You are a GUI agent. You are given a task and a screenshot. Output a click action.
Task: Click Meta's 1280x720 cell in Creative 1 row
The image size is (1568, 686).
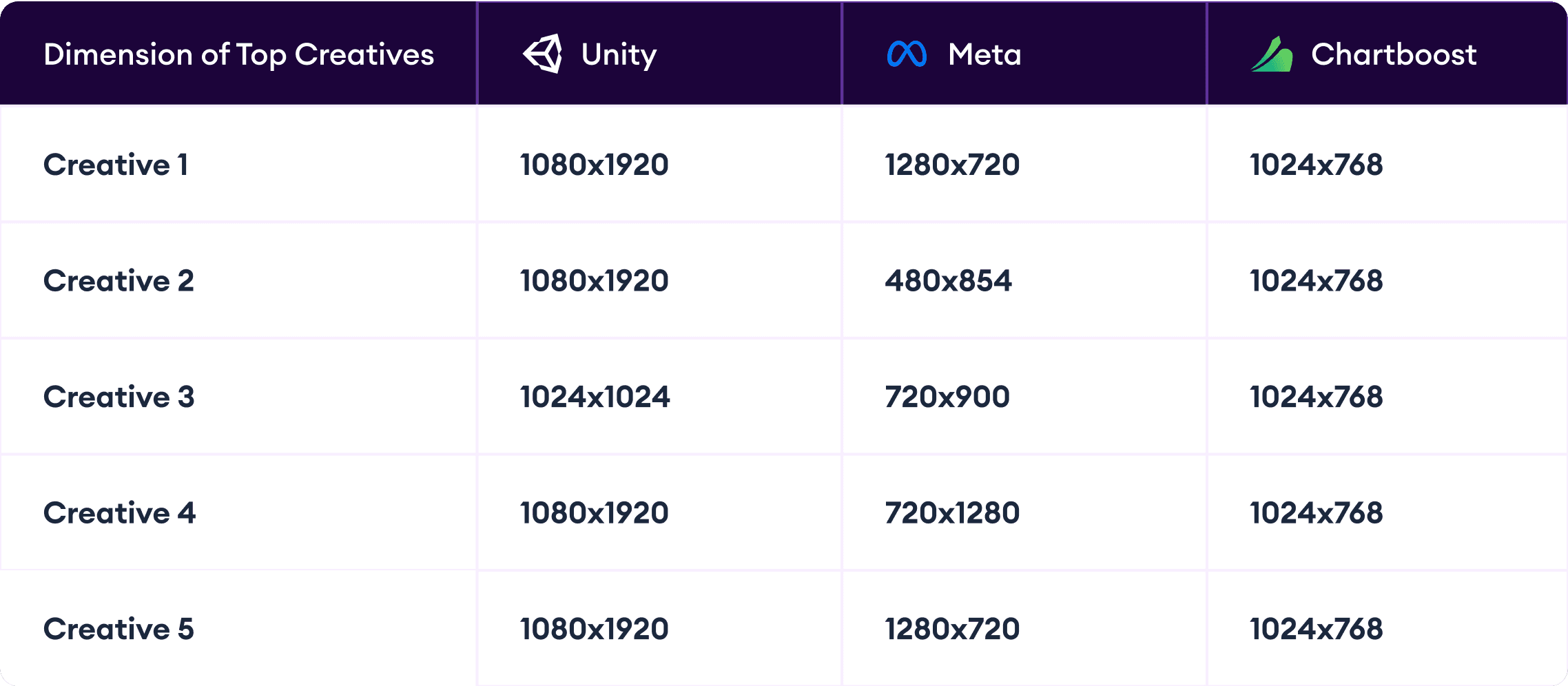pos(952,165)
